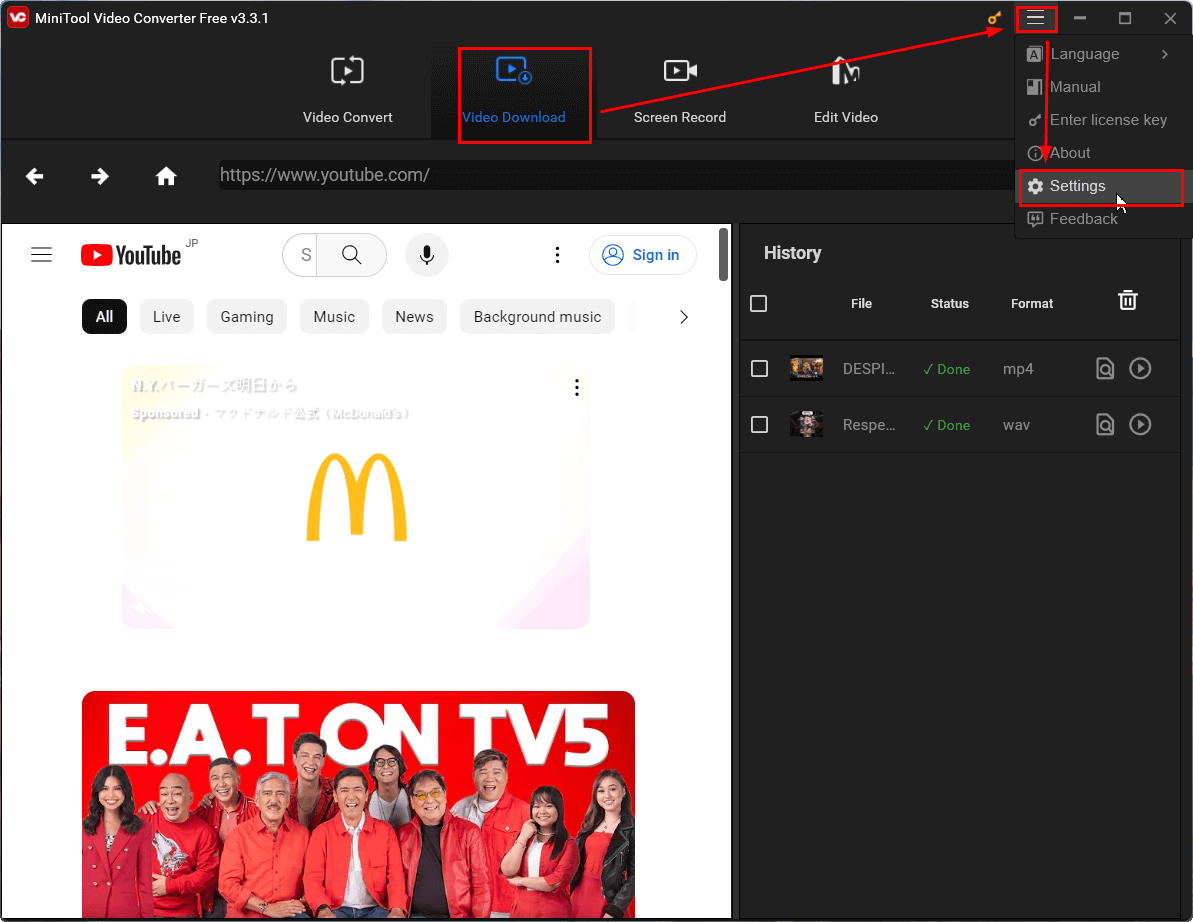Viewport: 1193px width, 922px height.
Task: Click the File column header
Action: tap(861, 304)
